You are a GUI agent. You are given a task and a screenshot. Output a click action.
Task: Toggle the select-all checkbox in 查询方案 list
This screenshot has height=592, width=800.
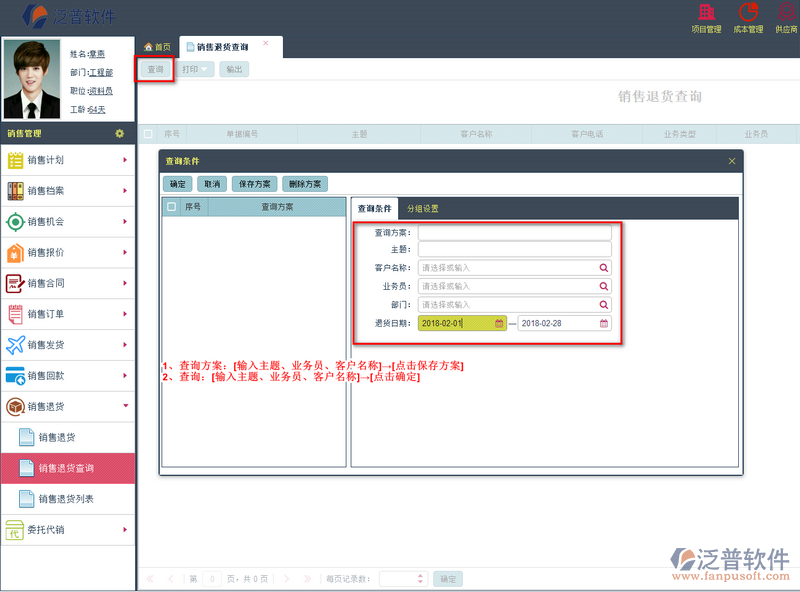point(172,207)
